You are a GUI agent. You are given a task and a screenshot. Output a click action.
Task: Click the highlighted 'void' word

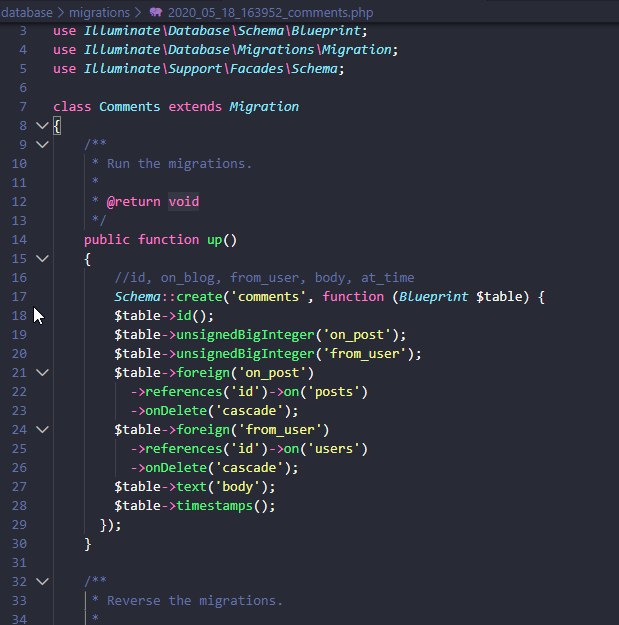183,202
